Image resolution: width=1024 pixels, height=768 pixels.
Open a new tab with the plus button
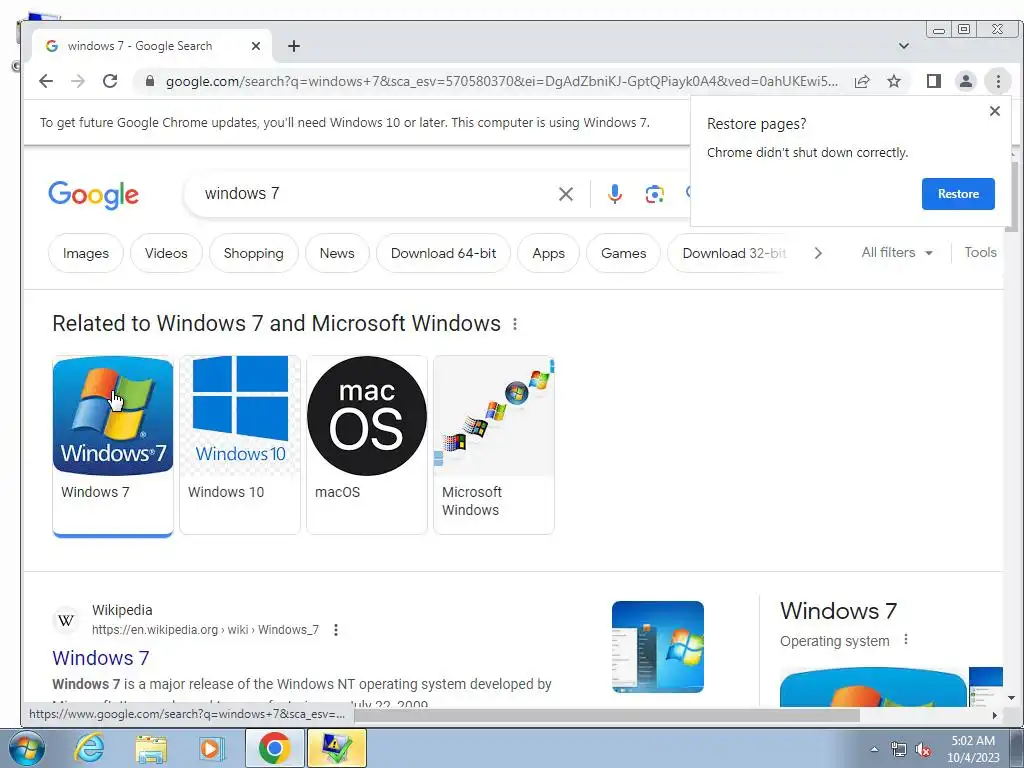click(294, 46)
